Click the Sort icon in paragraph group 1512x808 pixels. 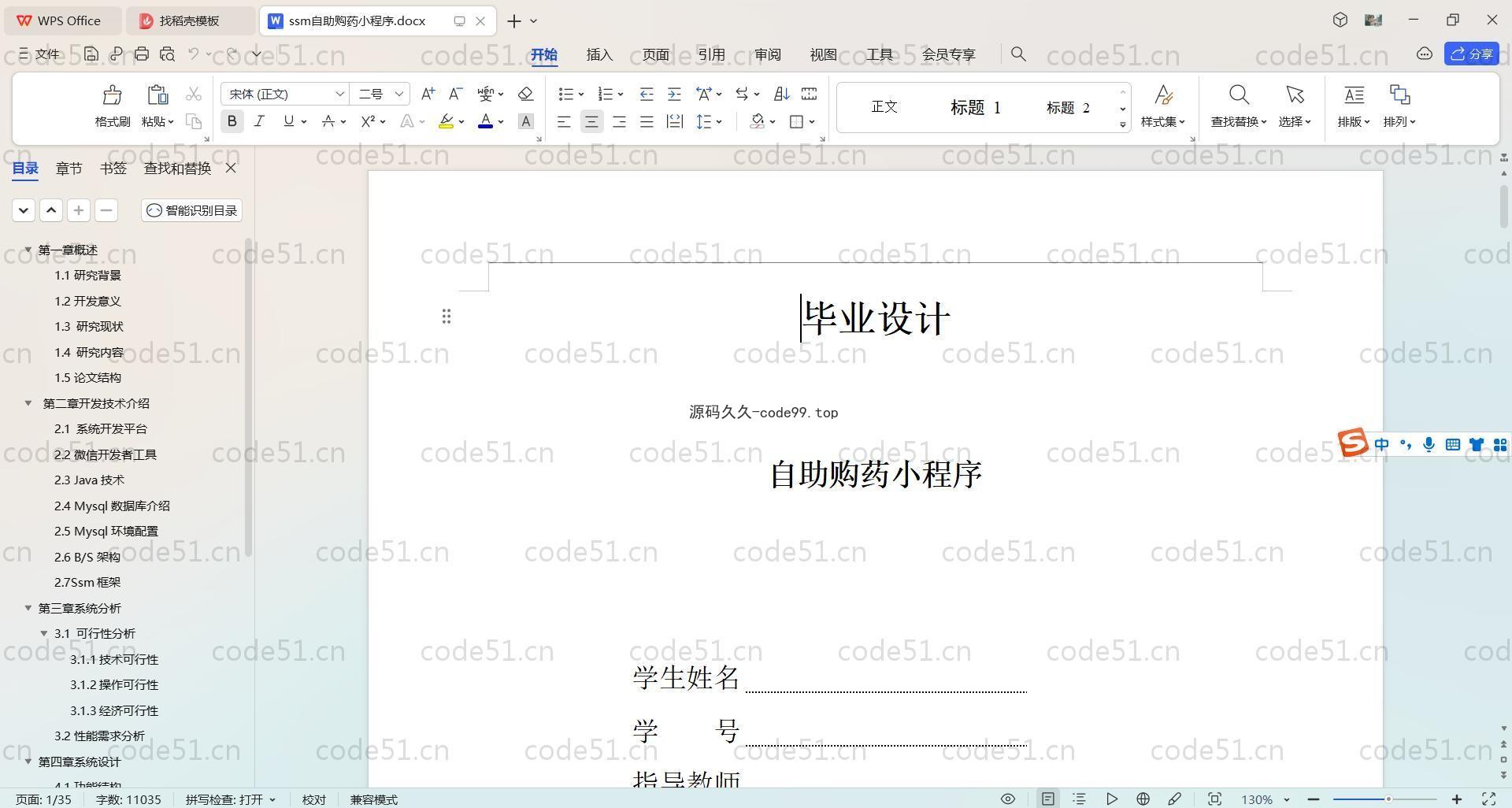pyautogui.click(x=781, y=94)
